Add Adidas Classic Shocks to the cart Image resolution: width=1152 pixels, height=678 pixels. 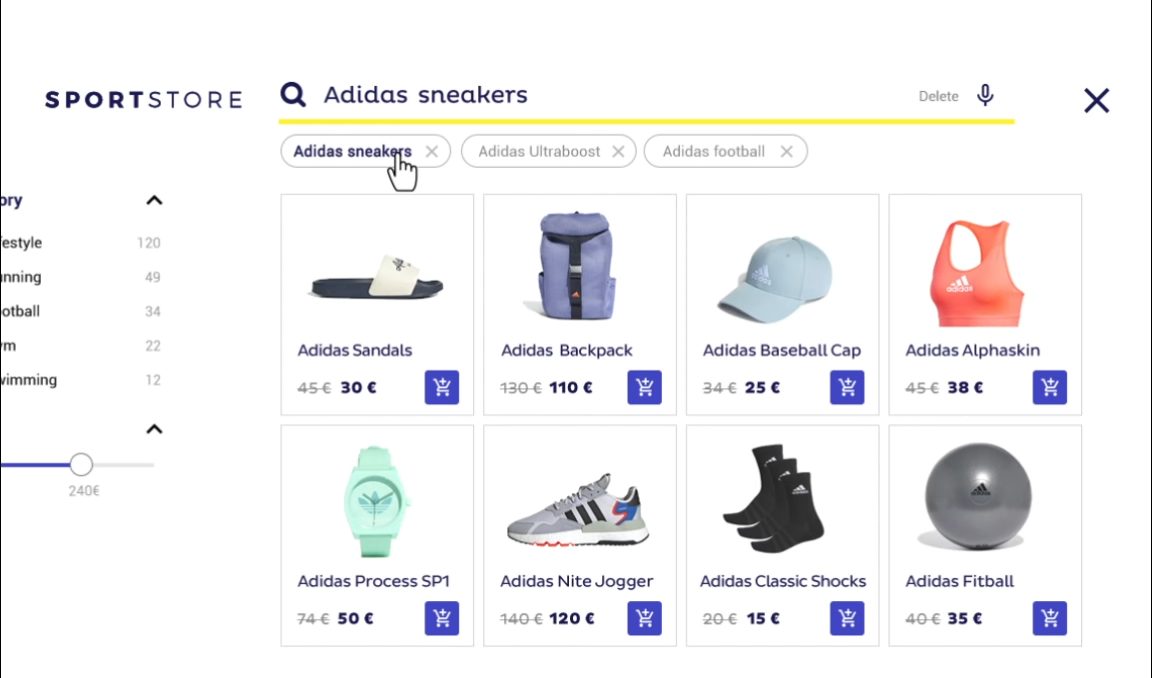(x=847, y=618)
